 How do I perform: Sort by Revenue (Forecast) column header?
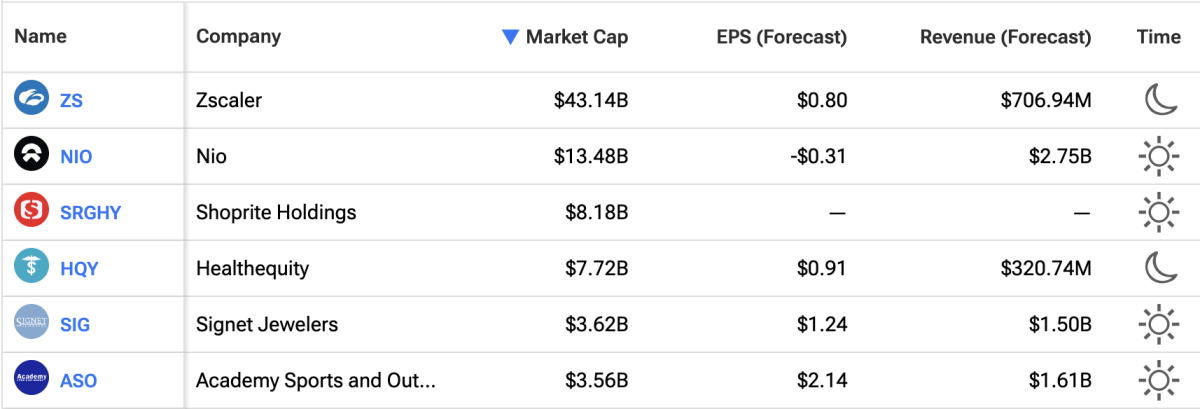[x=1005, y=37]
